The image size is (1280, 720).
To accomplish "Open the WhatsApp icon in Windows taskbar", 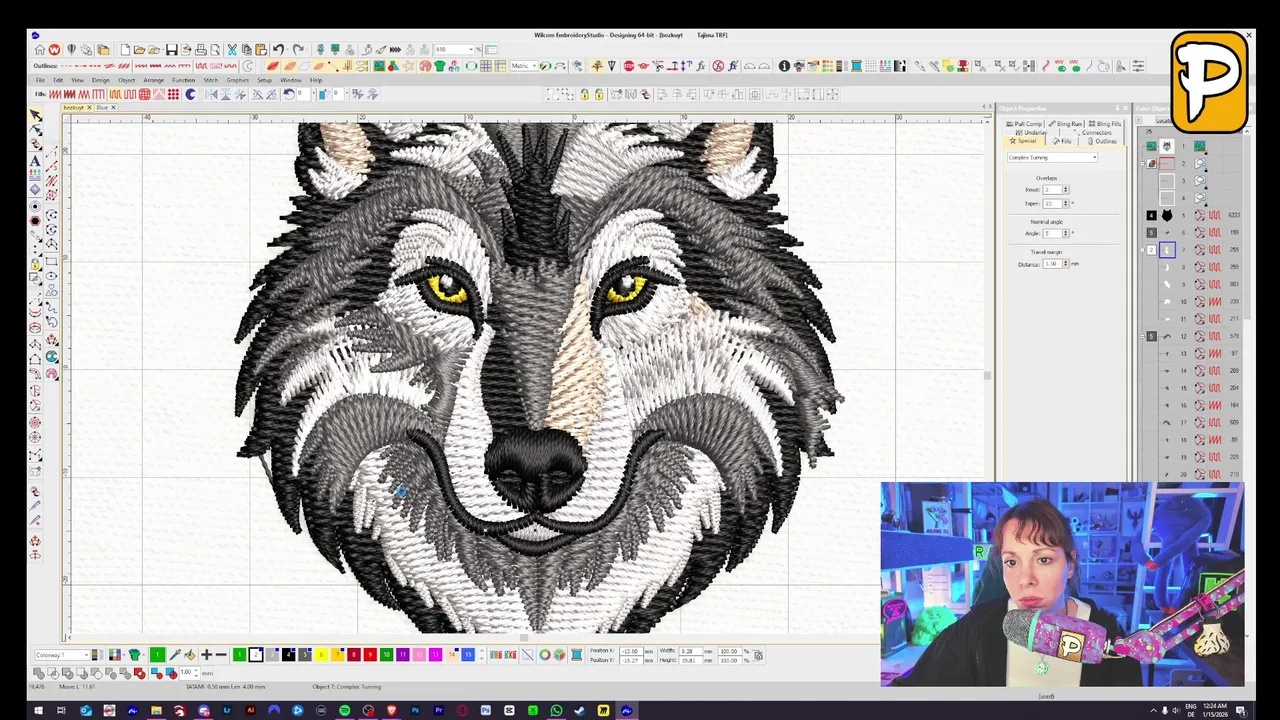I will point(556,711).
